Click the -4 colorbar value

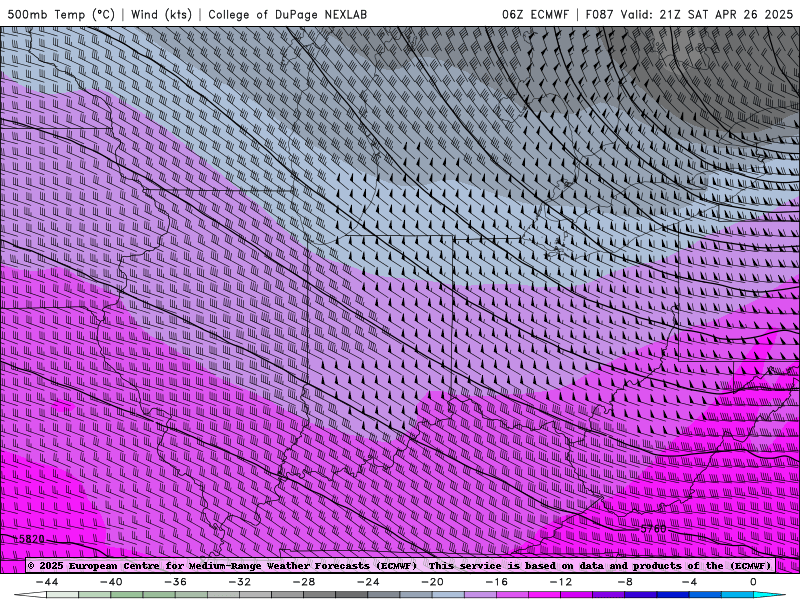click(689, 582)
